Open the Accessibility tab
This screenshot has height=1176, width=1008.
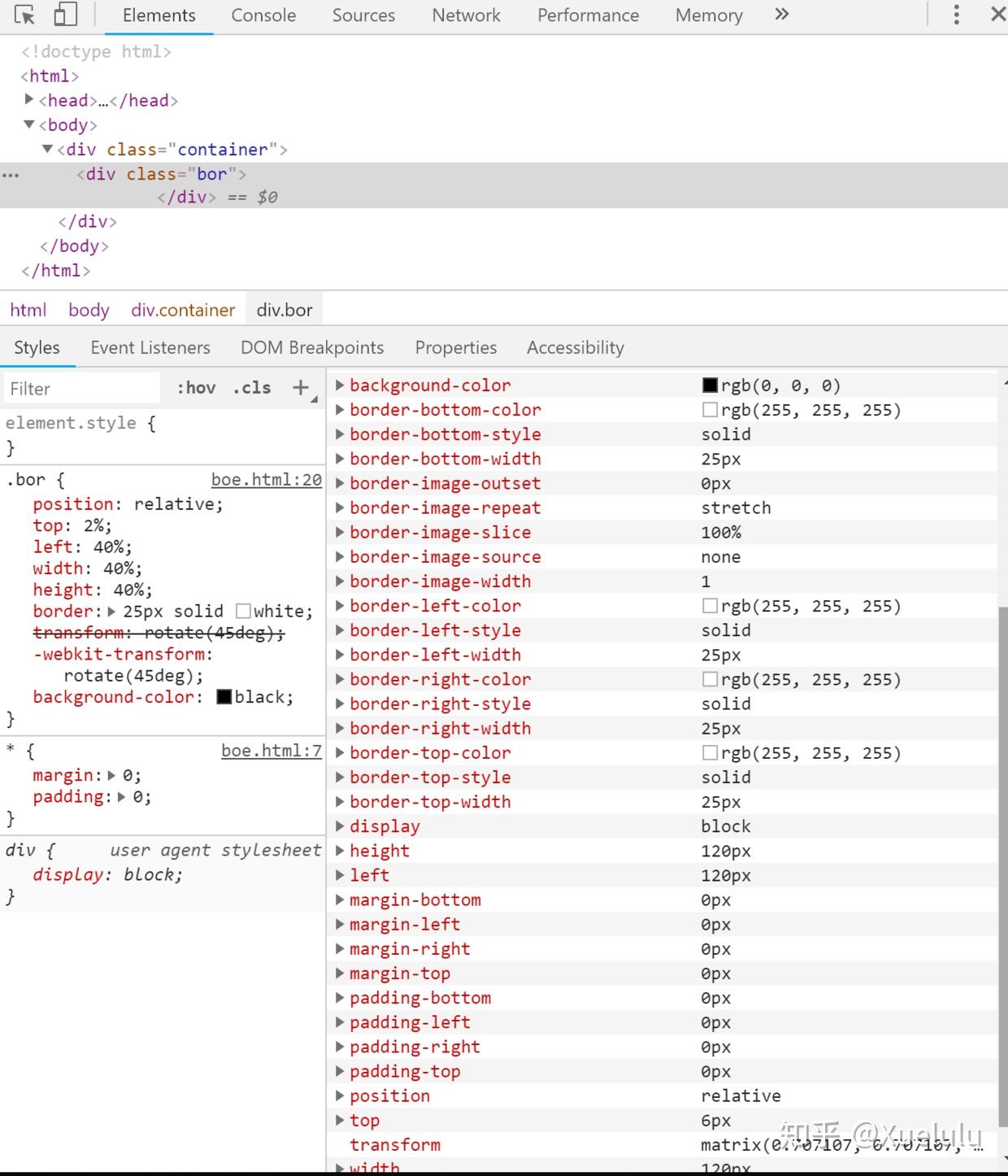pos(574,347)
